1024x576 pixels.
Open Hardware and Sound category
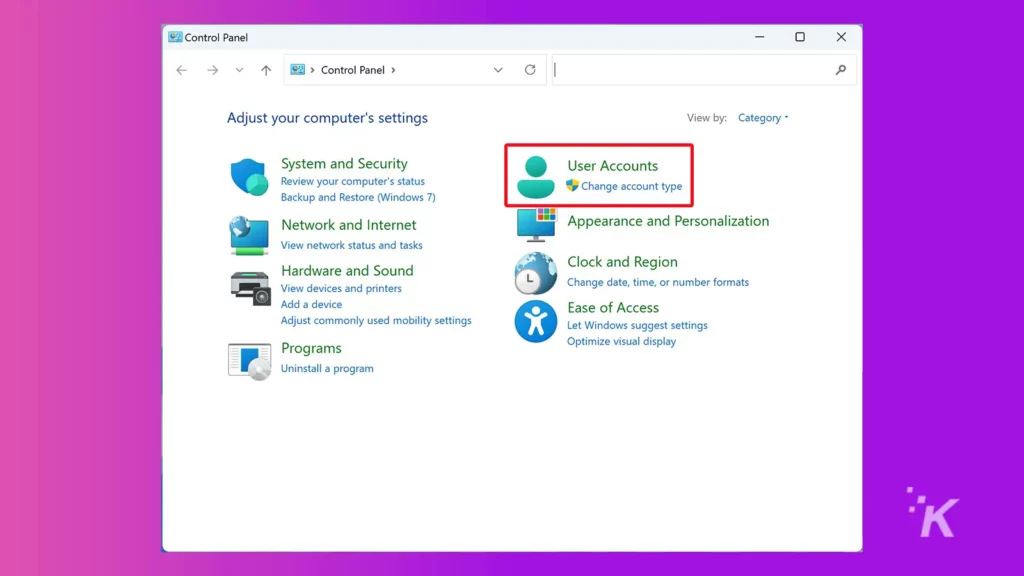(347, 270)
